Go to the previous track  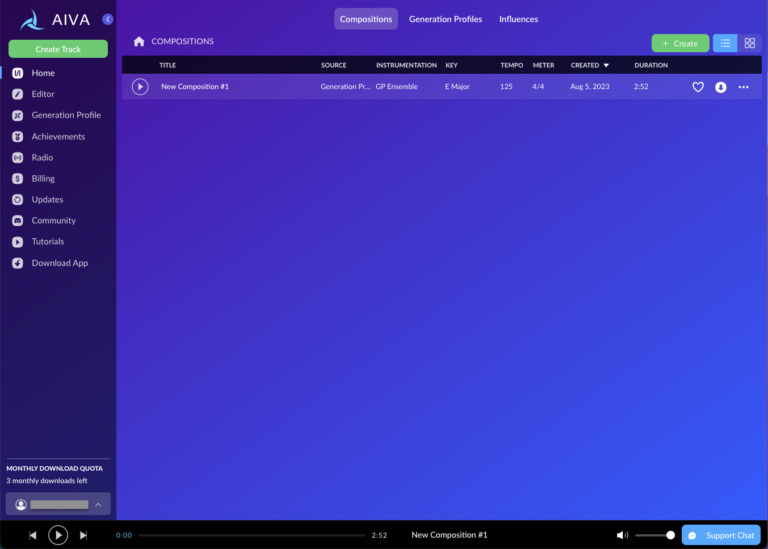[x=33, y=535]
